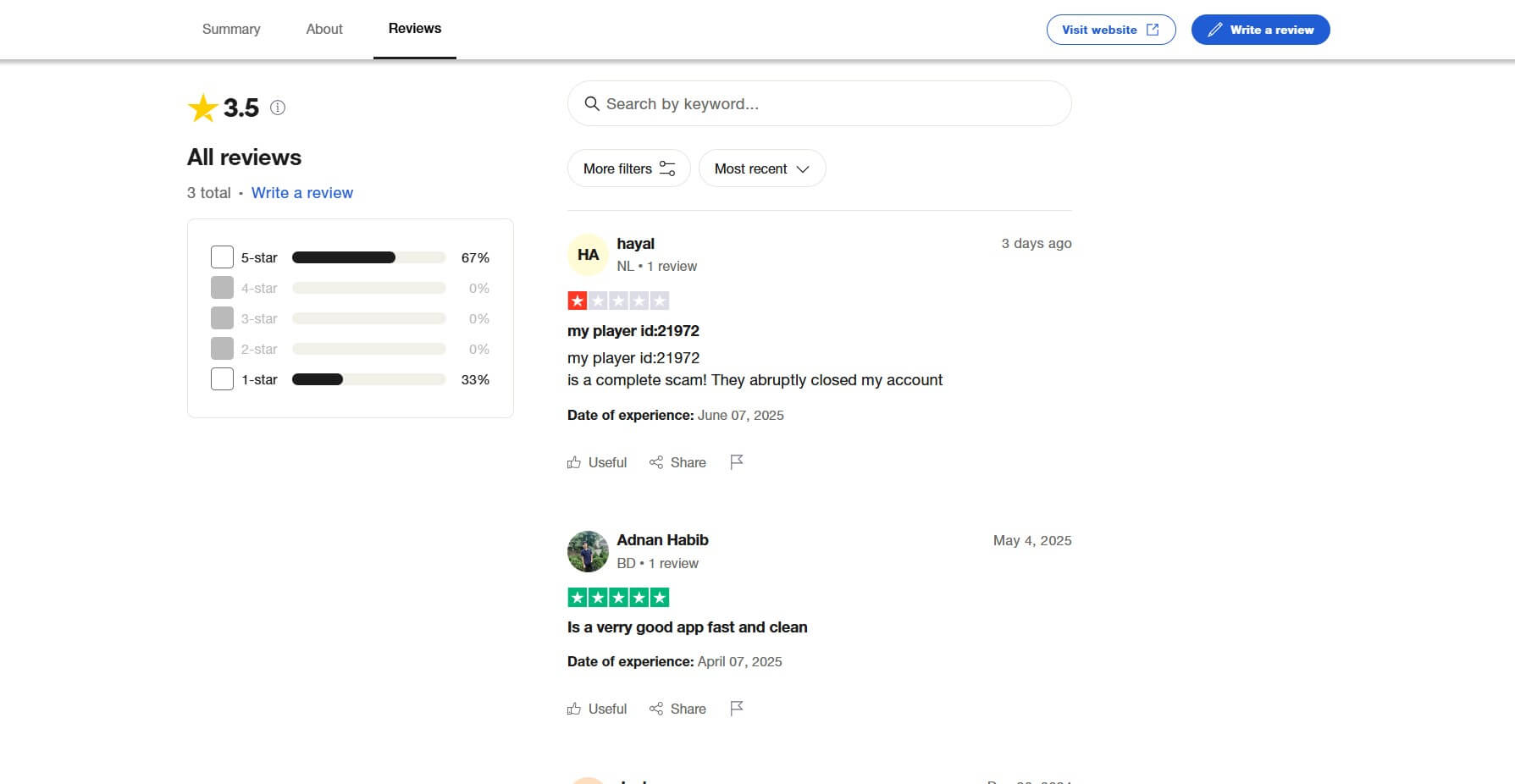Mark Adnan Habib's review as Useful

596,709
